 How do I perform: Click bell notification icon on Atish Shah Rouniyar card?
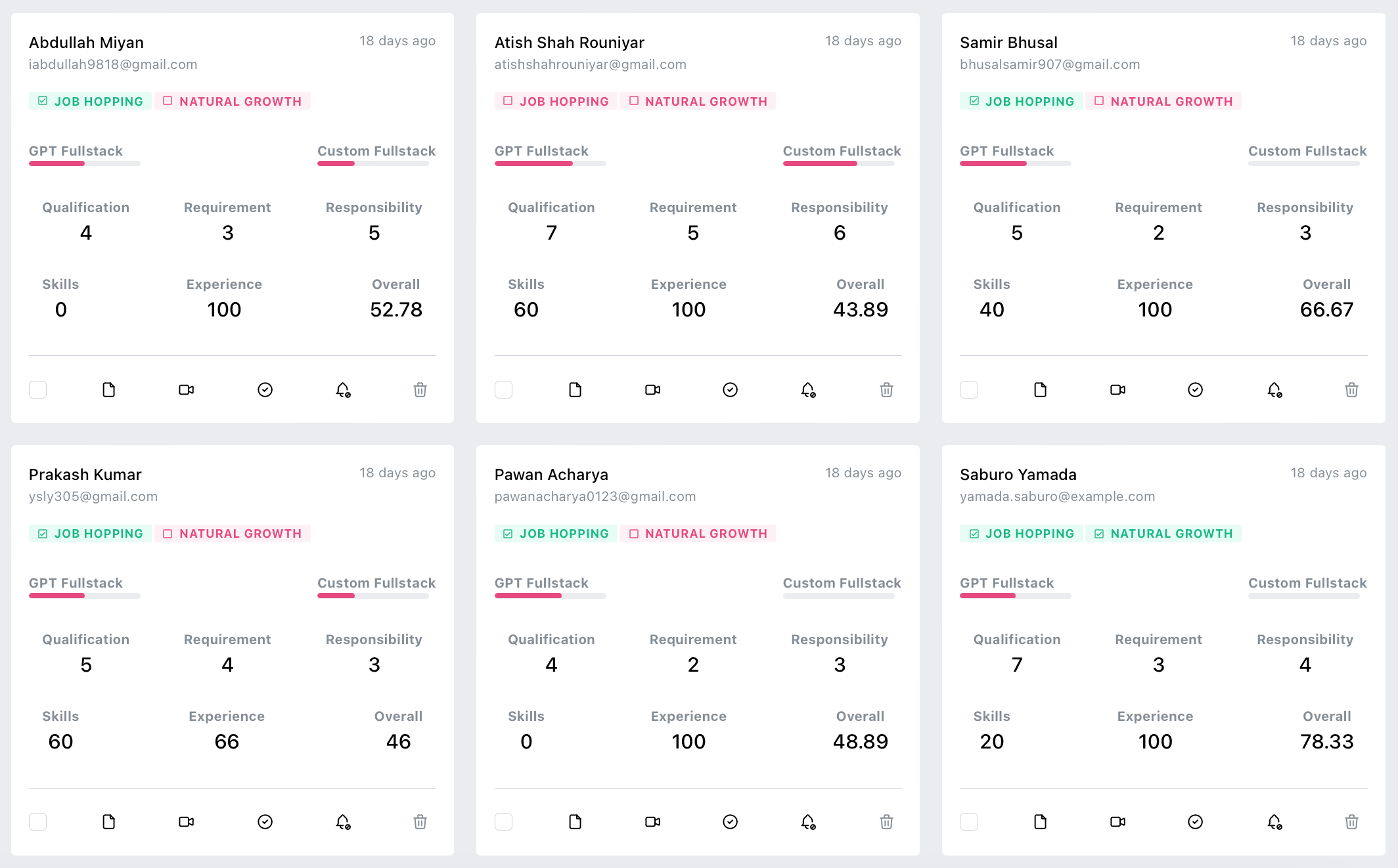[x=808, y=390]
